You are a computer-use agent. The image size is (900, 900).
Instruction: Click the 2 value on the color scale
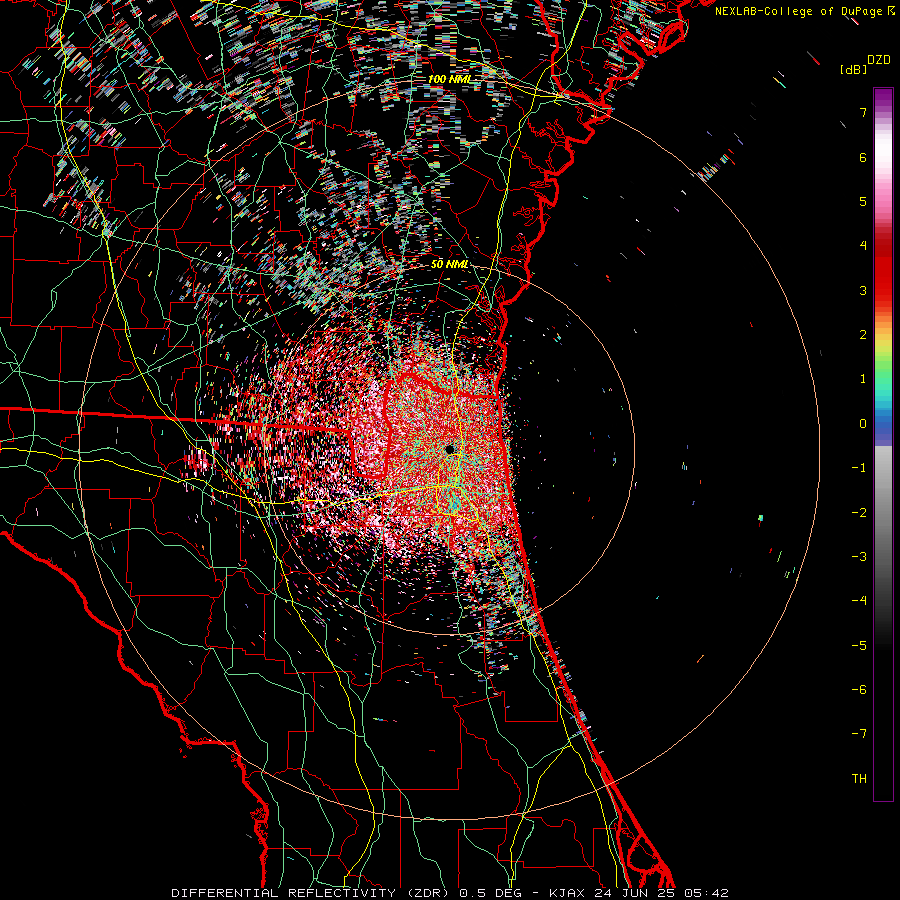[863, 335]
